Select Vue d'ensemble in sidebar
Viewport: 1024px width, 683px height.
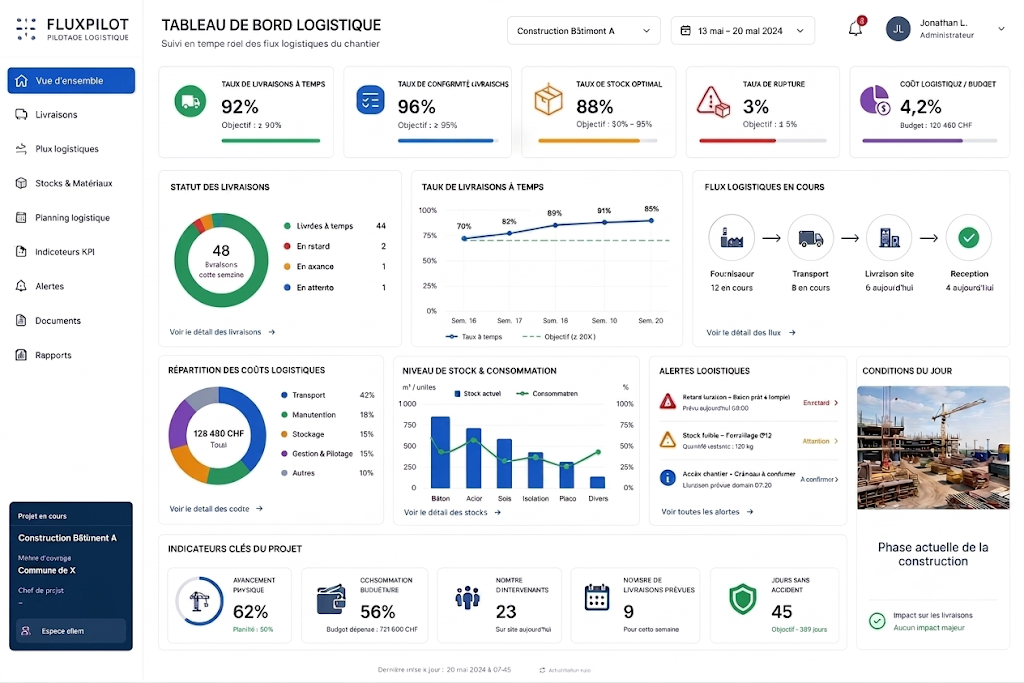click(71, 80)
